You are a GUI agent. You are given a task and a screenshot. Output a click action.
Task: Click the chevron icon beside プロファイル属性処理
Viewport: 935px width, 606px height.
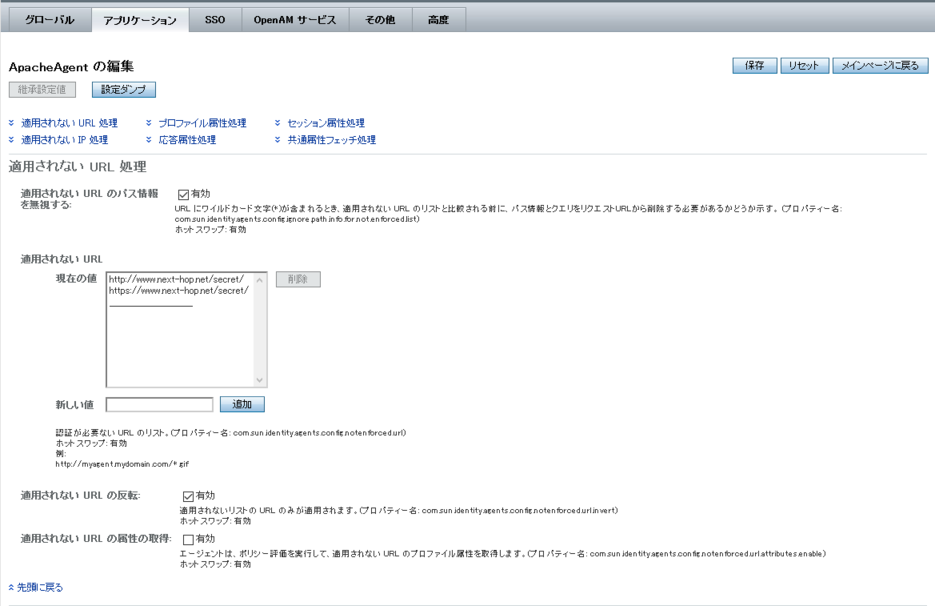(x=147, y=123)
